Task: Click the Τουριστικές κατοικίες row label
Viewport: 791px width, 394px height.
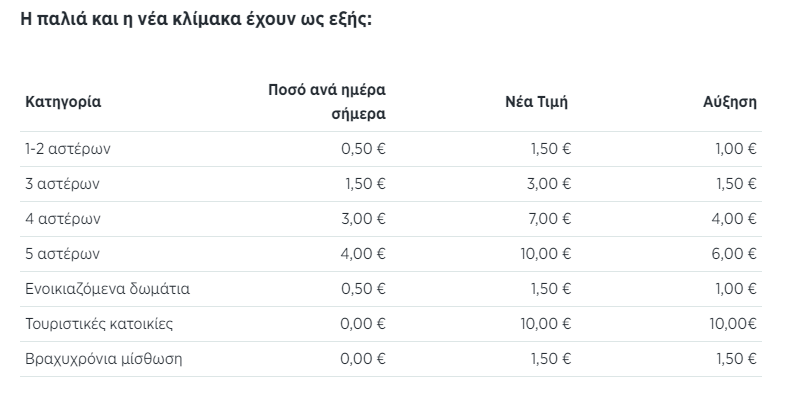Action: [x=99, y=323]
